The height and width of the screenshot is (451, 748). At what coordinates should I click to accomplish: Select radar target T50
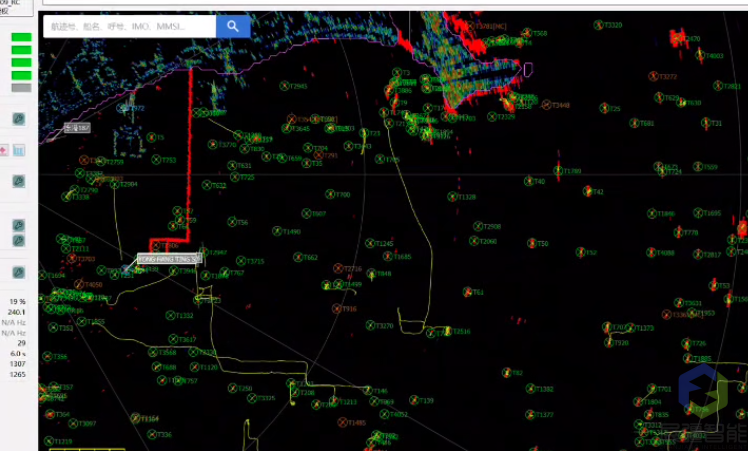[x=532, y=243]
